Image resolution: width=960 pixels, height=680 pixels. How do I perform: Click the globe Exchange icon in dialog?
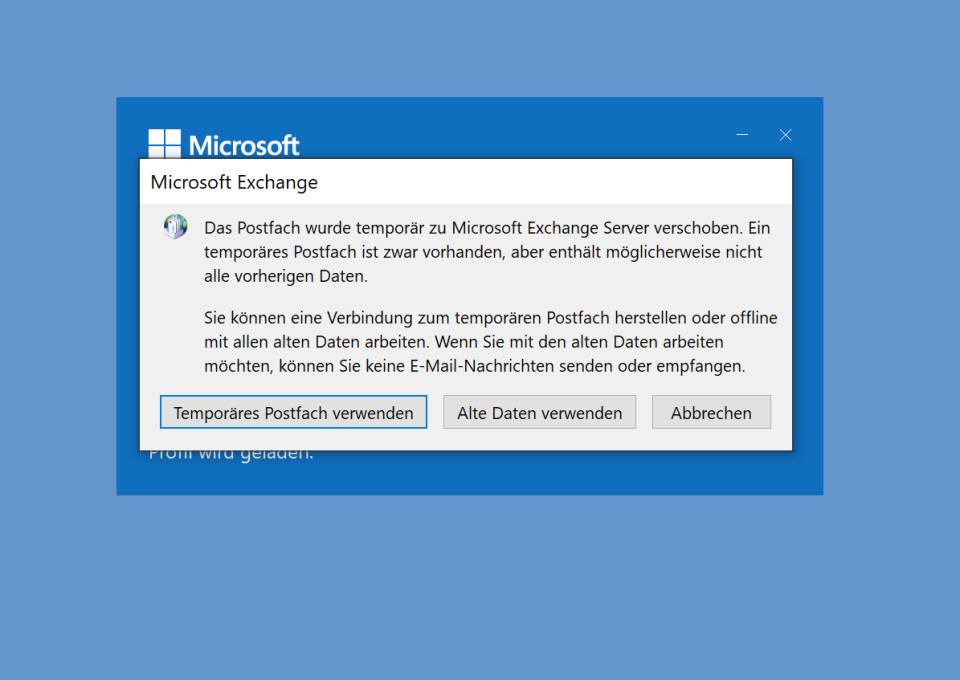pyautogui.click(x=176, y=226)
